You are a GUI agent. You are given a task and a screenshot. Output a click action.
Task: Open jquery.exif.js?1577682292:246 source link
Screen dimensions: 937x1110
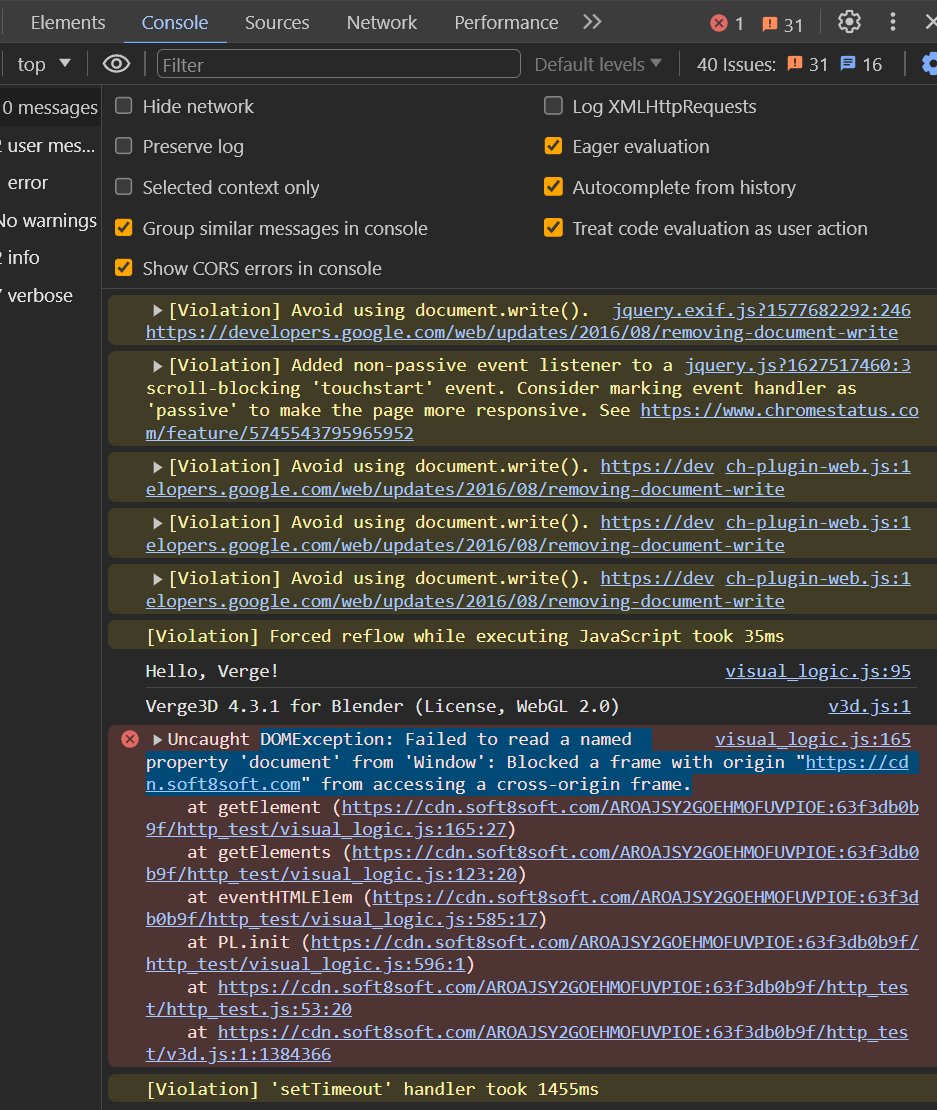761,310
